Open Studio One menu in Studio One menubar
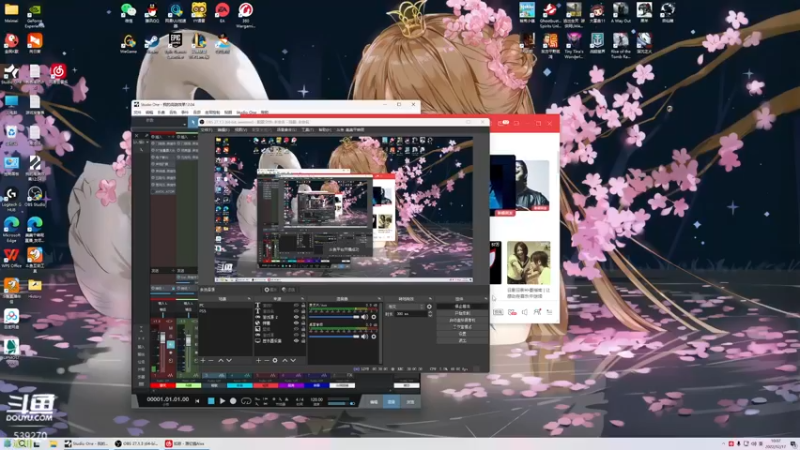800x450 pixels. [246, 112]
